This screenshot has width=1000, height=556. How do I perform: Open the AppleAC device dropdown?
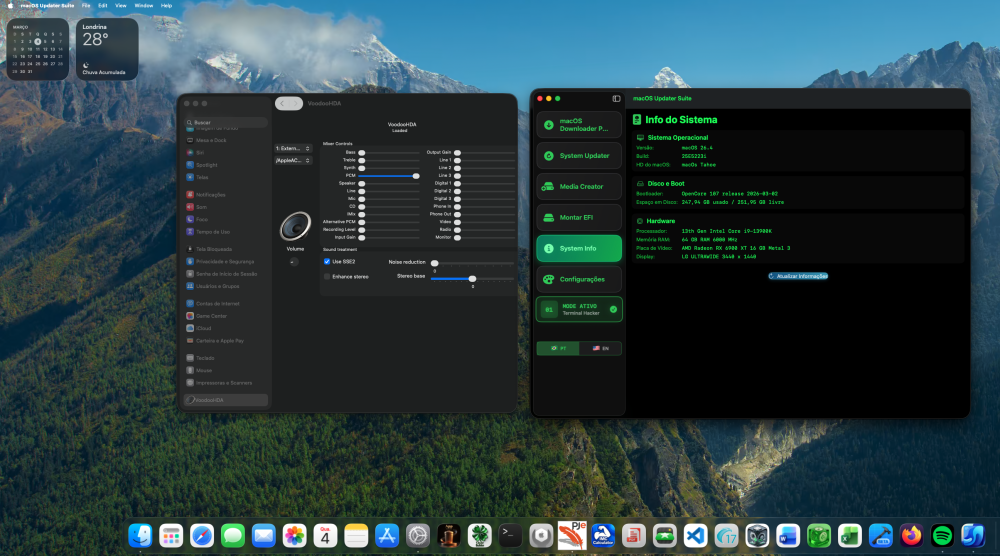293,161
